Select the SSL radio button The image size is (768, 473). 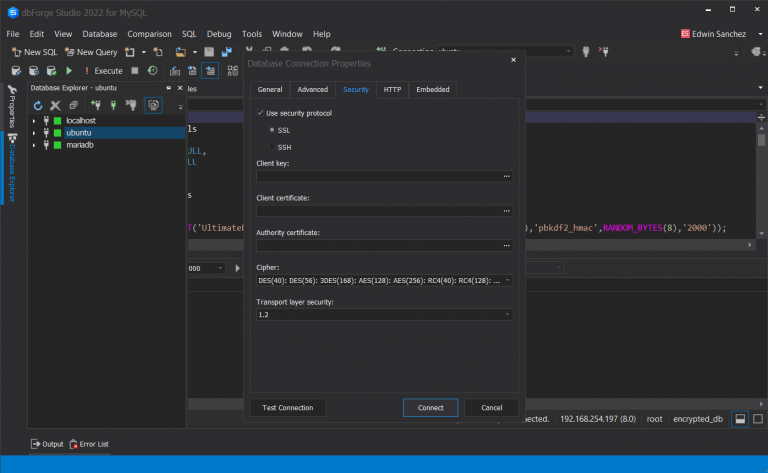tap(271, 130)
